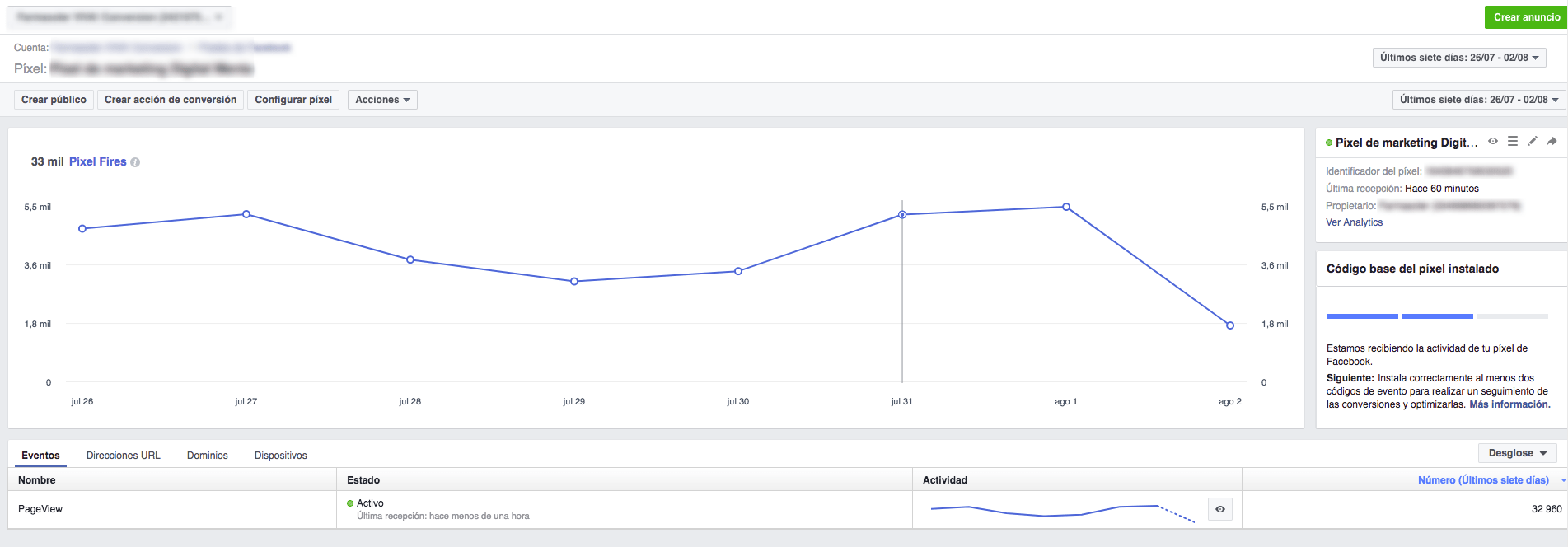
Task: Click the sort arrow beside Número column header
Action: point(1563,480)
